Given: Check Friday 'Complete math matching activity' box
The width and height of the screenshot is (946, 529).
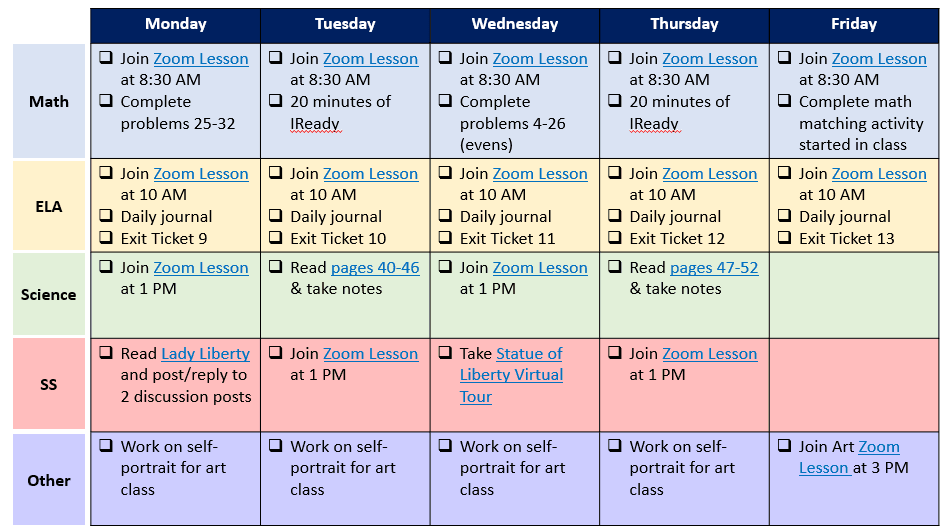Looking at the screenshot, I should click(784, 101).
